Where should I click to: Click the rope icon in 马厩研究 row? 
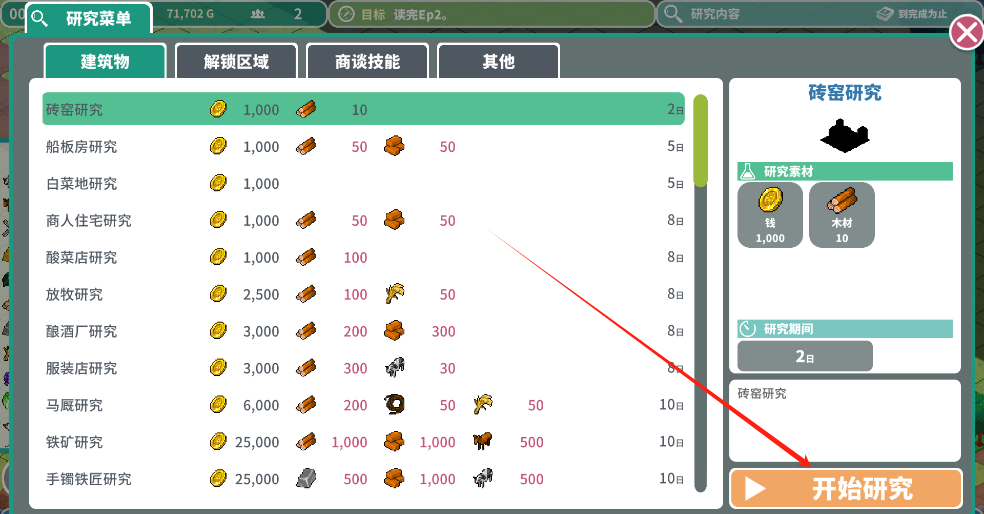(394, 405)
